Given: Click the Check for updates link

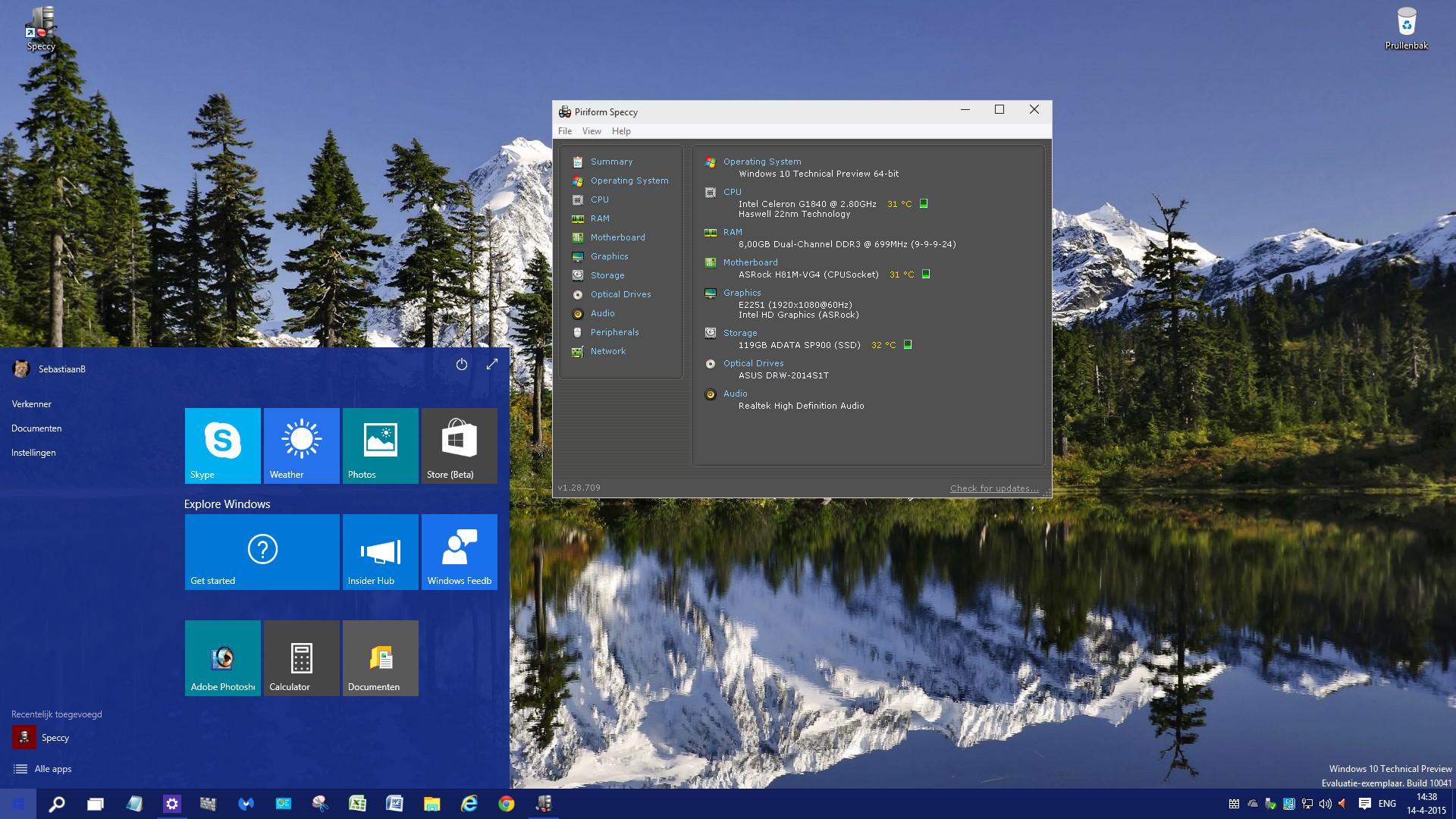Looking at the screenshot, I should 994,488.
